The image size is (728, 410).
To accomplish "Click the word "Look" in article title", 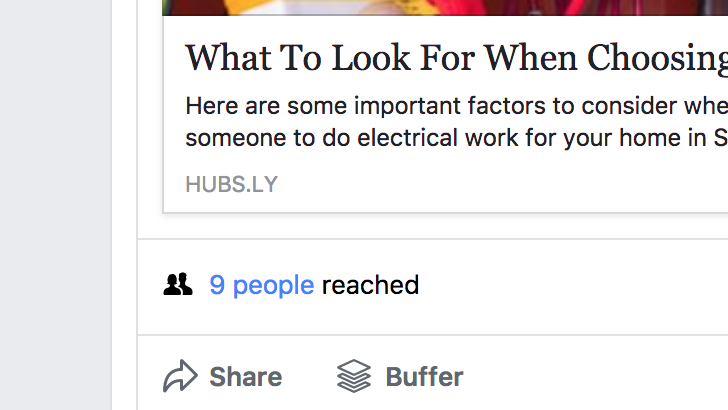I will point(371,59).
